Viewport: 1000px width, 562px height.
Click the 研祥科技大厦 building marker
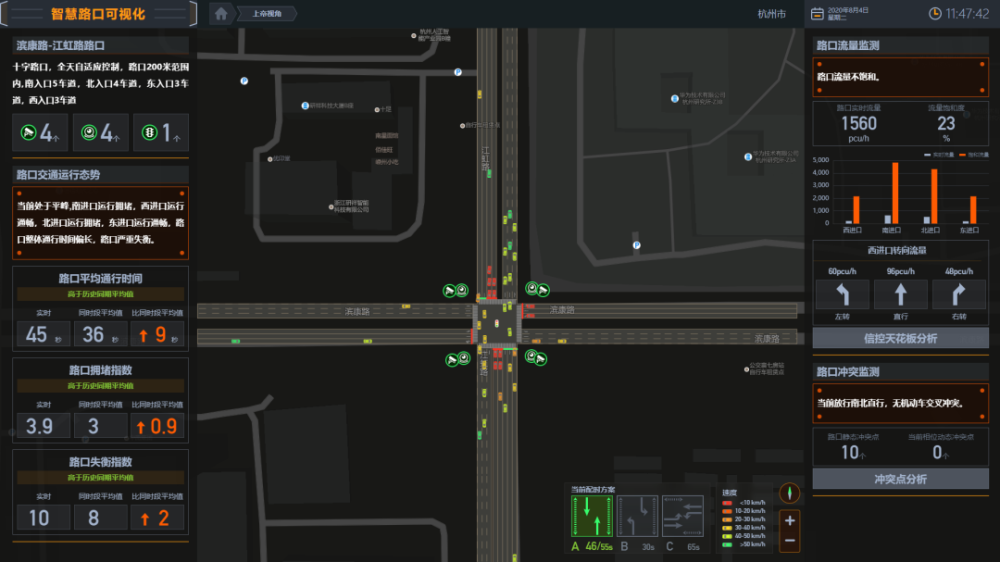(305, 106)
